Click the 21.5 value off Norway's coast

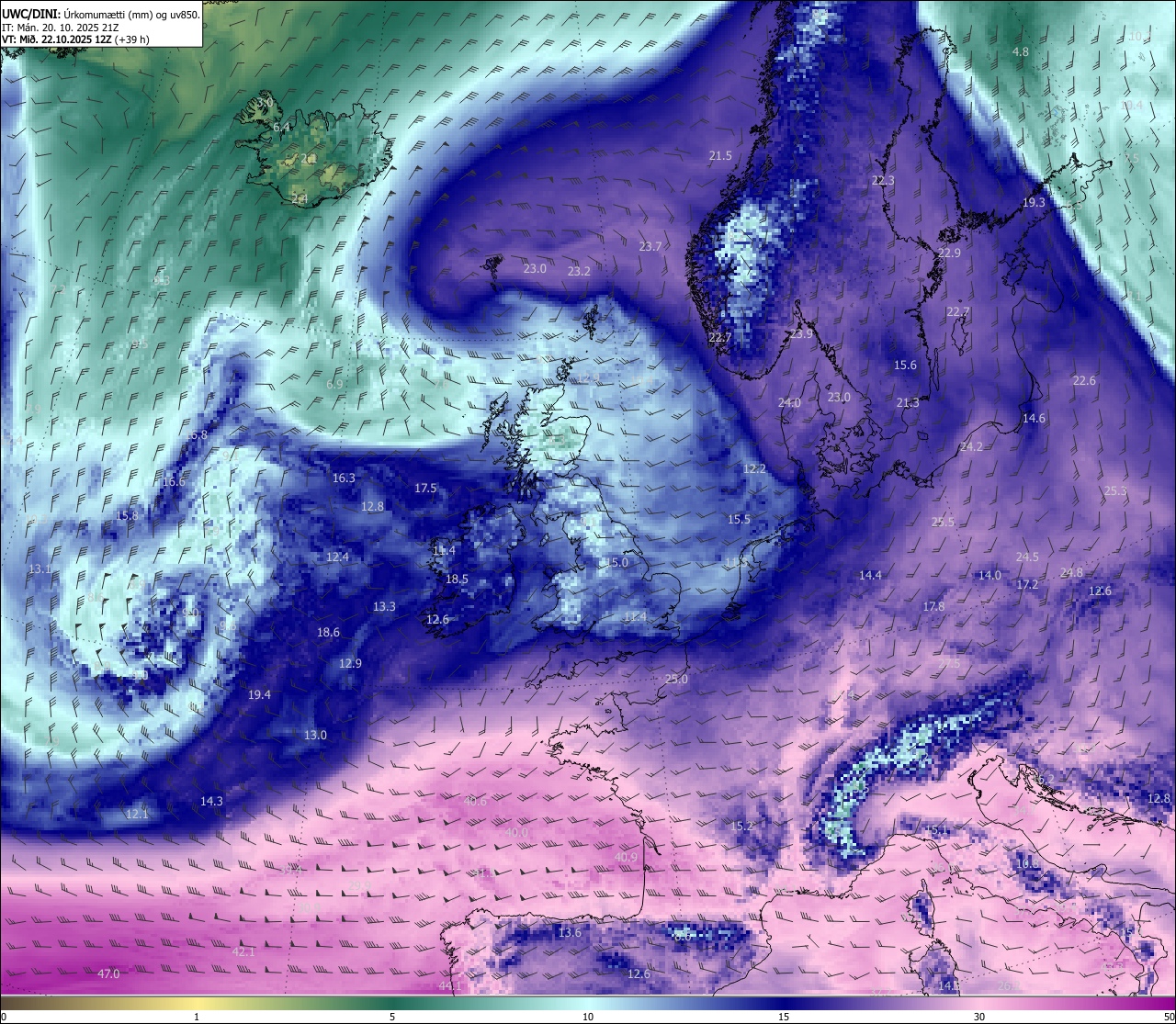pos(720,156)
